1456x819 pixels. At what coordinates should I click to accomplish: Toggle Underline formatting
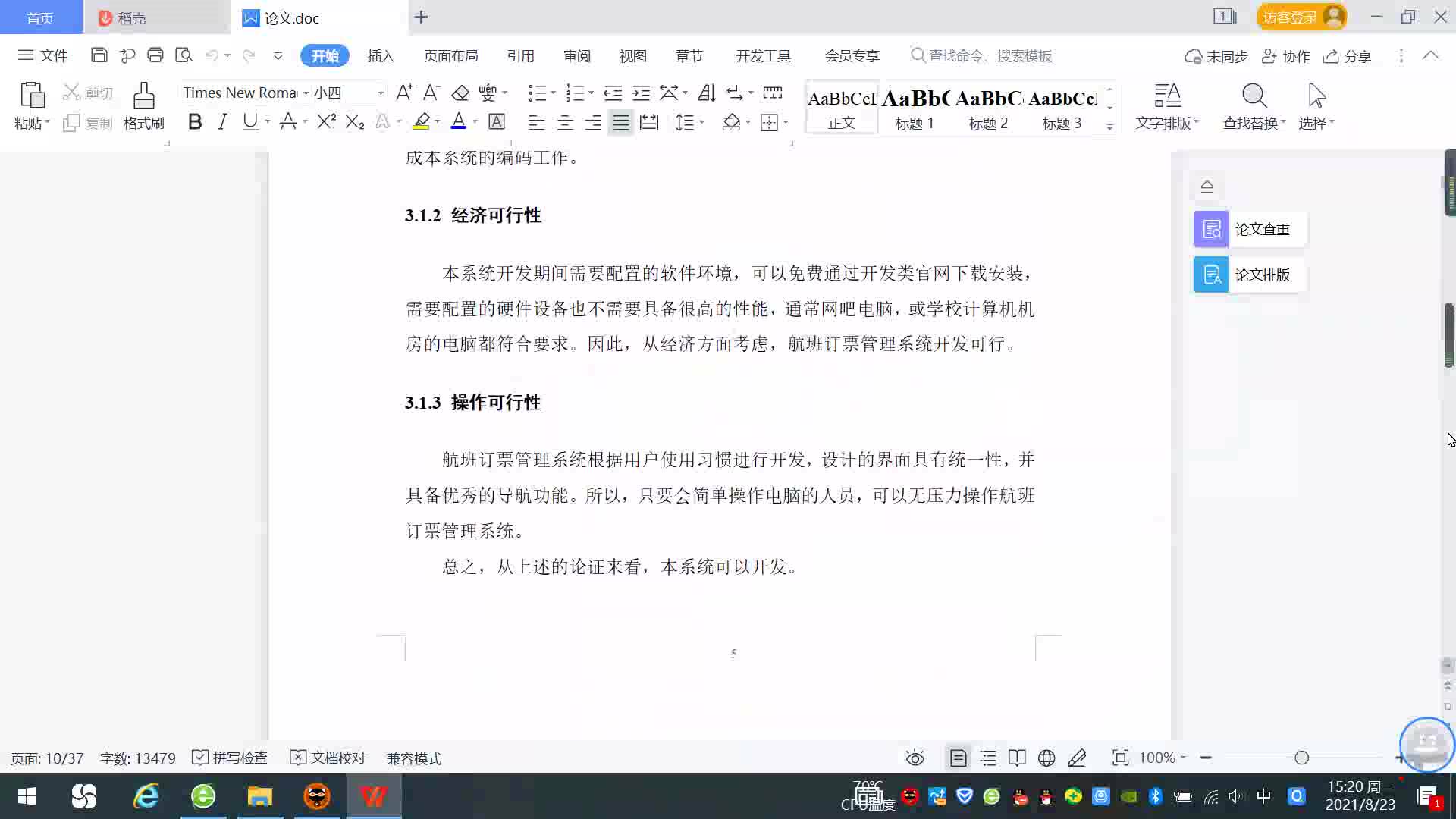pyautogui.click(x=249, y=121)
